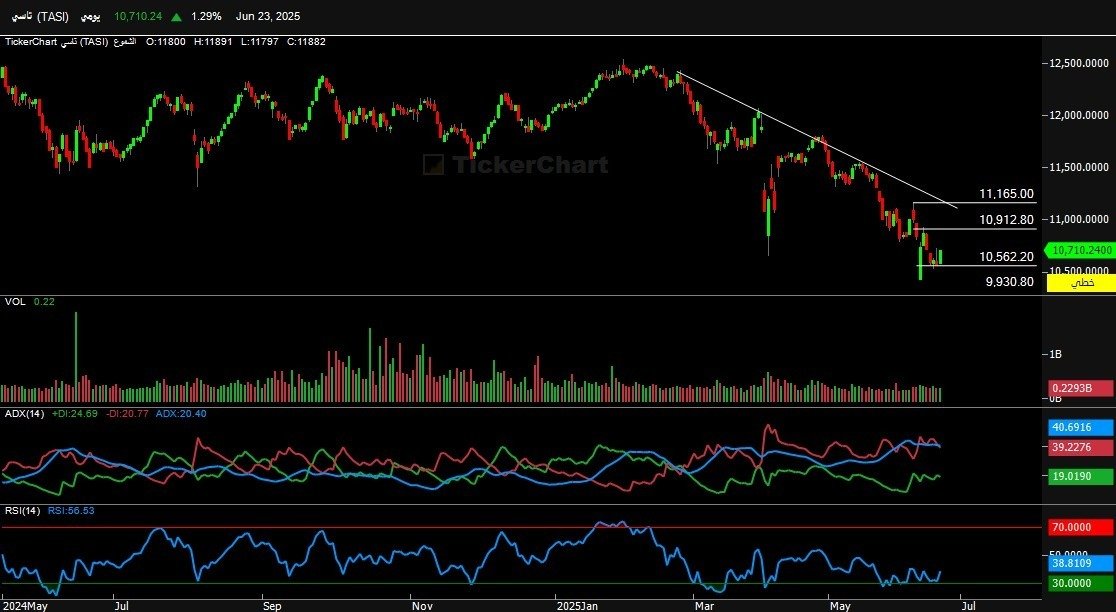Click the green 19.0190 value tag
The image size is (1116, 612).
1080,476
